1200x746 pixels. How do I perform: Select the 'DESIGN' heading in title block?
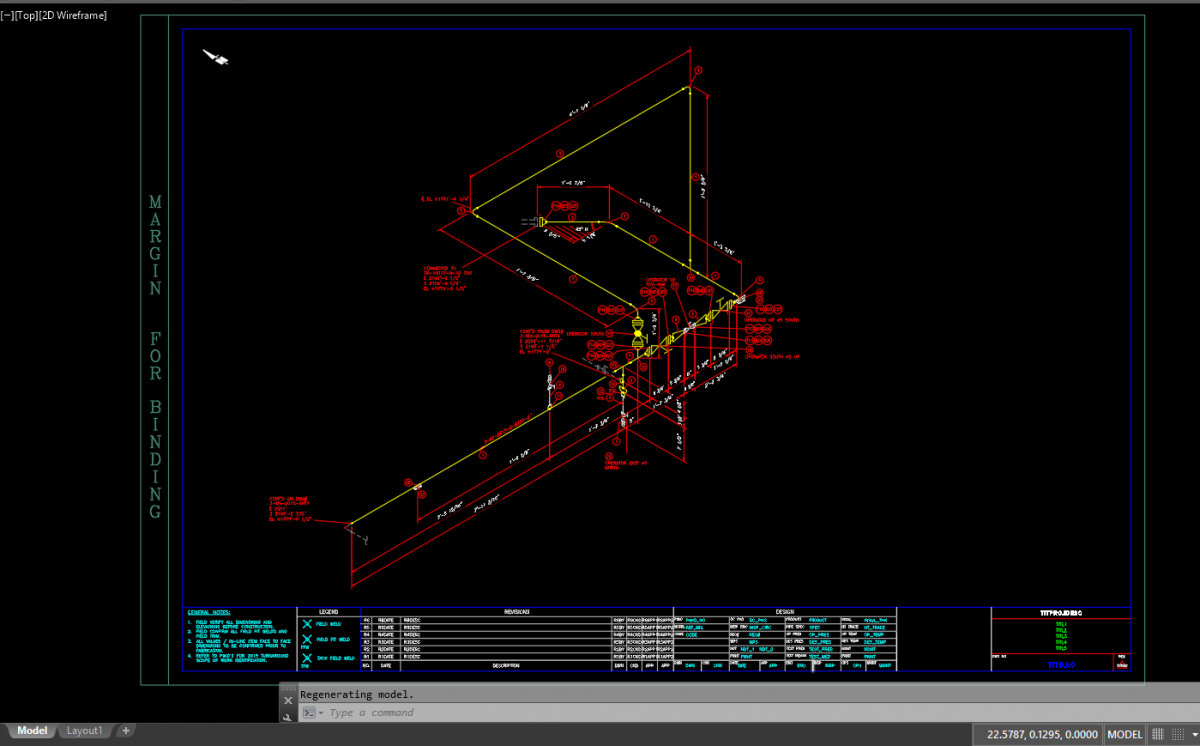pos(784,612)
